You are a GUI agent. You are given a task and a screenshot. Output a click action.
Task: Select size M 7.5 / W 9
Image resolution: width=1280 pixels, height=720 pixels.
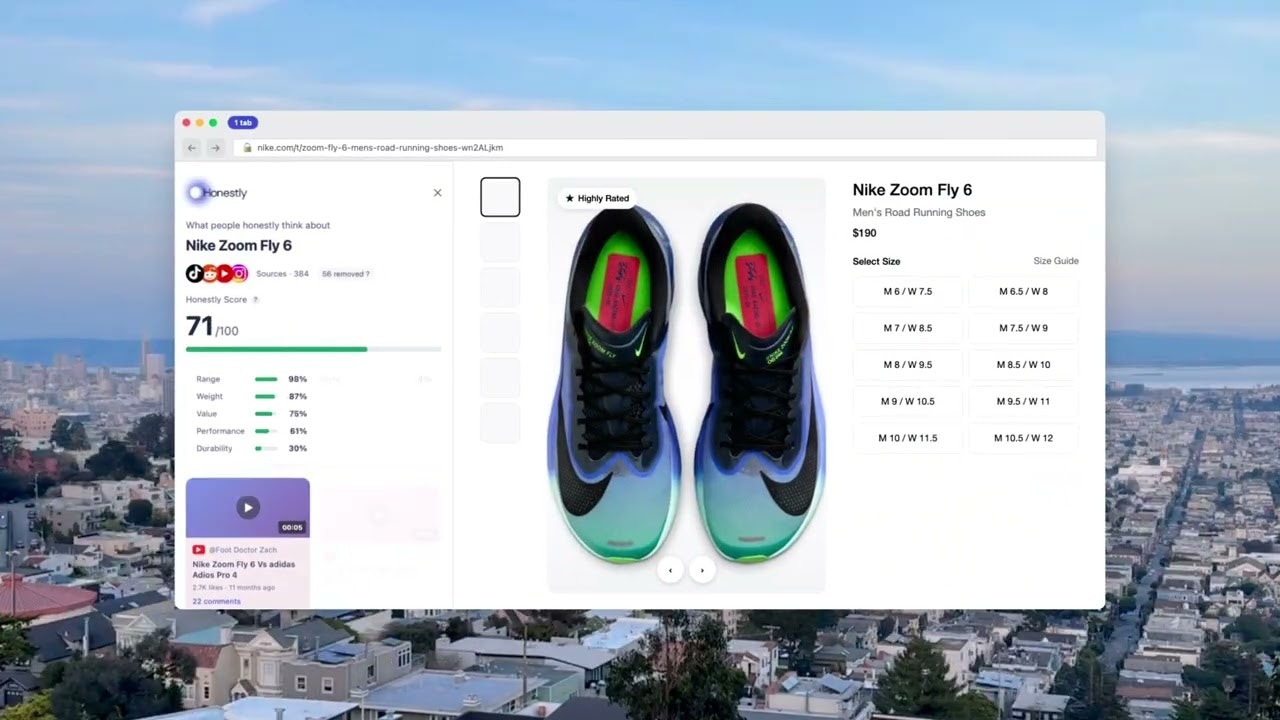point(1023,328)
